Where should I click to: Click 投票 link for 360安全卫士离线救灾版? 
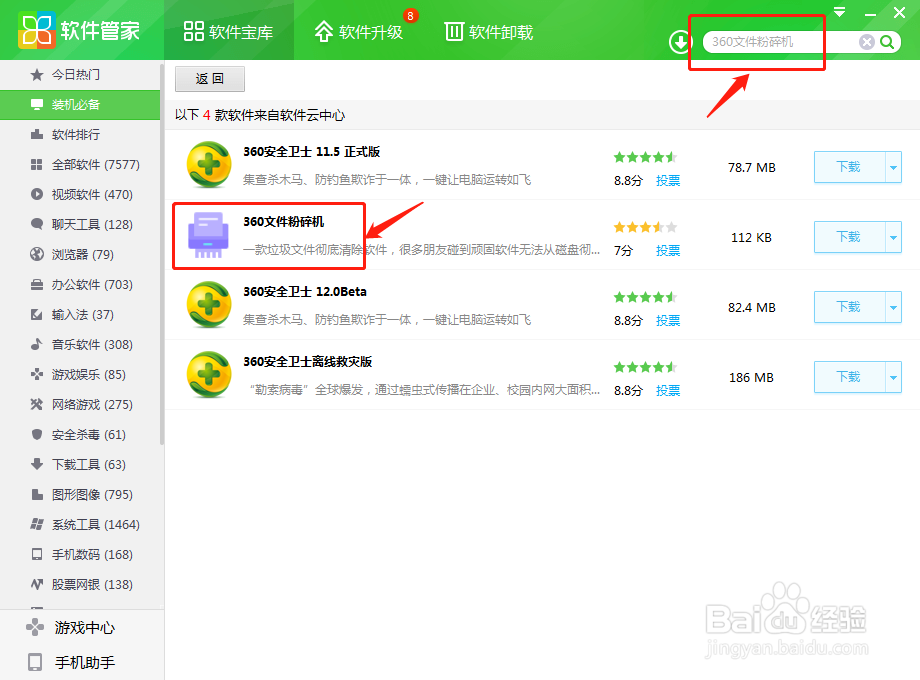(x=668, y=390)
